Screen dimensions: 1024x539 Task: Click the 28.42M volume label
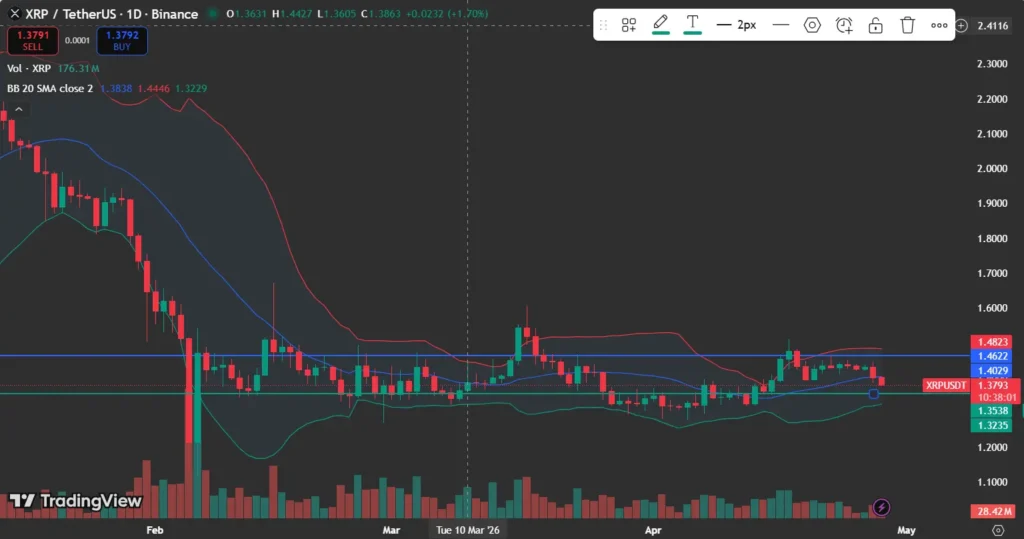[992, 511]
